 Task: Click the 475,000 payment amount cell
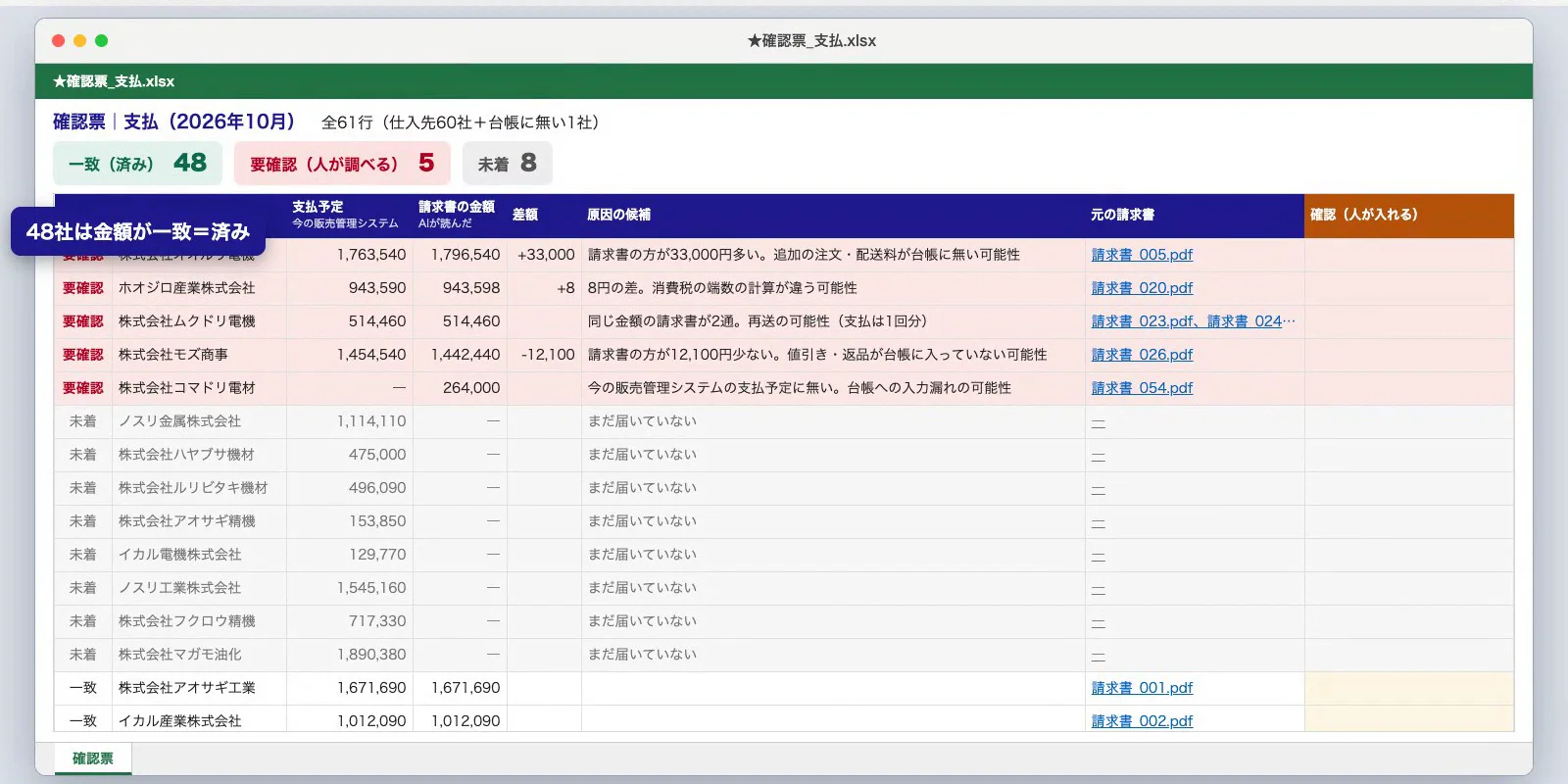click(x=348, y=455)
